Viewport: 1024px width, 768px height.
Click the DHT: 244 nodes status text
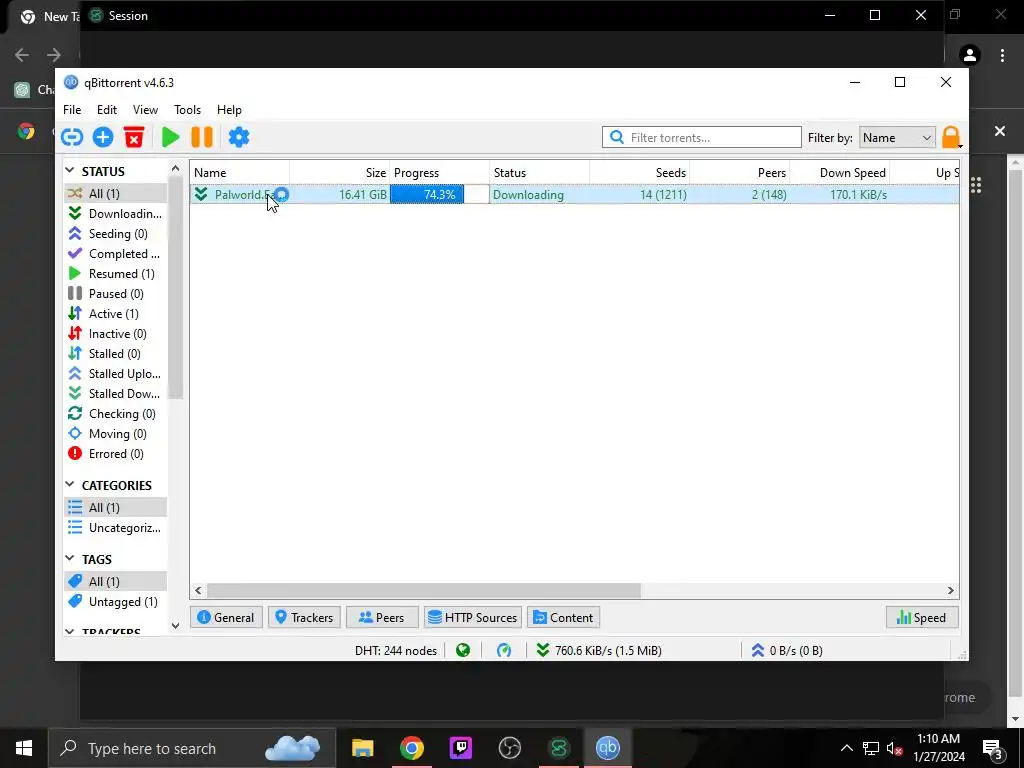tap(396, 650)
